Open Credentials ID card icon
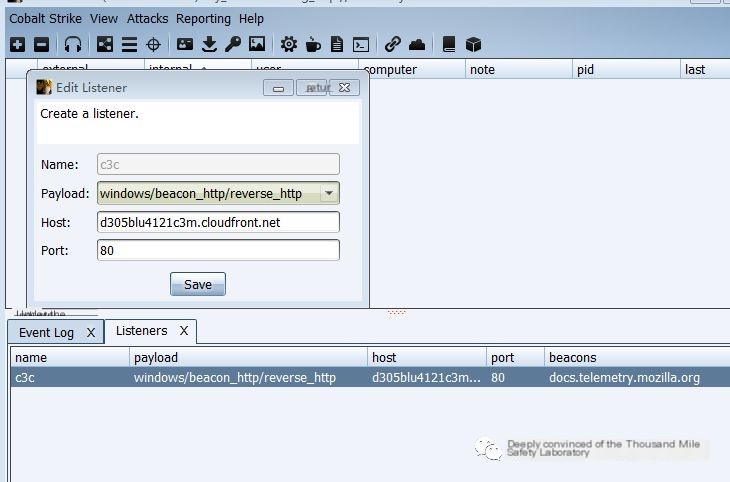The width and height of the screenshot is (730, 482). pyautogui.click(x=185, y=45)
